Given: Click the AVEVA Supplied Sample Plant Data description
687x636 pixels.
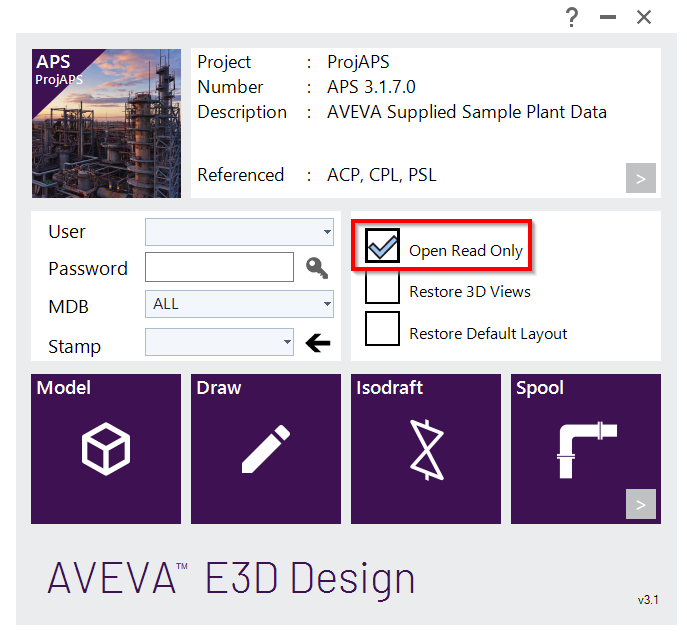Looking at the screenshot, I should [467, 112].
